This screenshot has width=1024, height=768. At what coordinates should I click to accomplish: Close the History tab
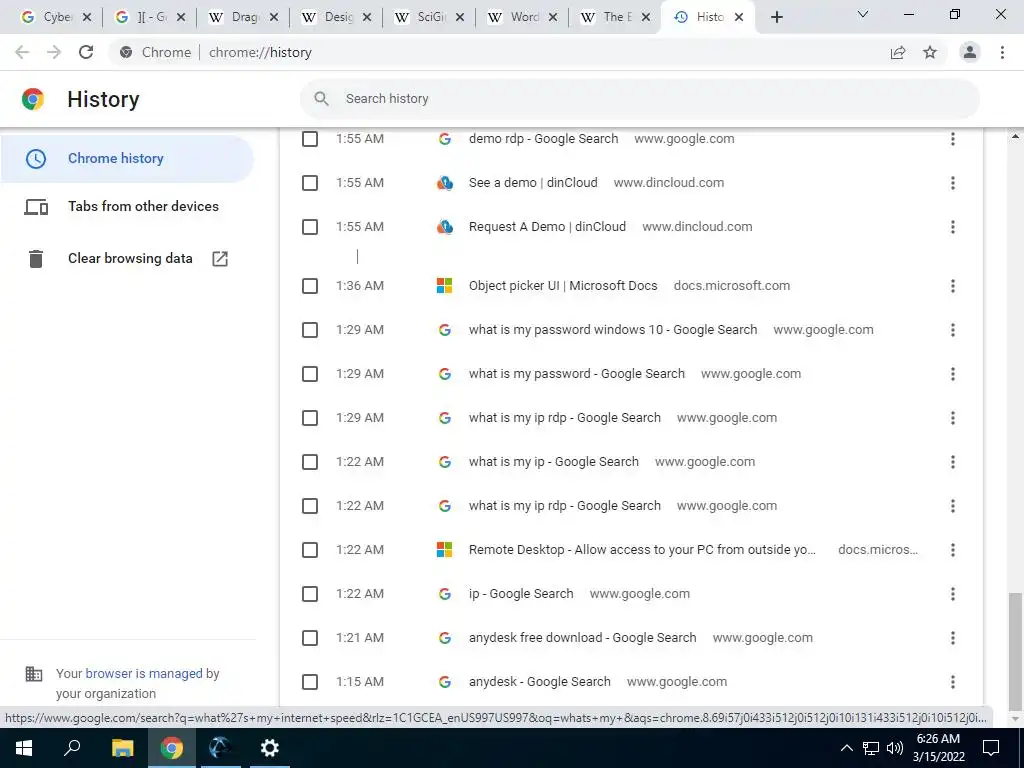739,18
